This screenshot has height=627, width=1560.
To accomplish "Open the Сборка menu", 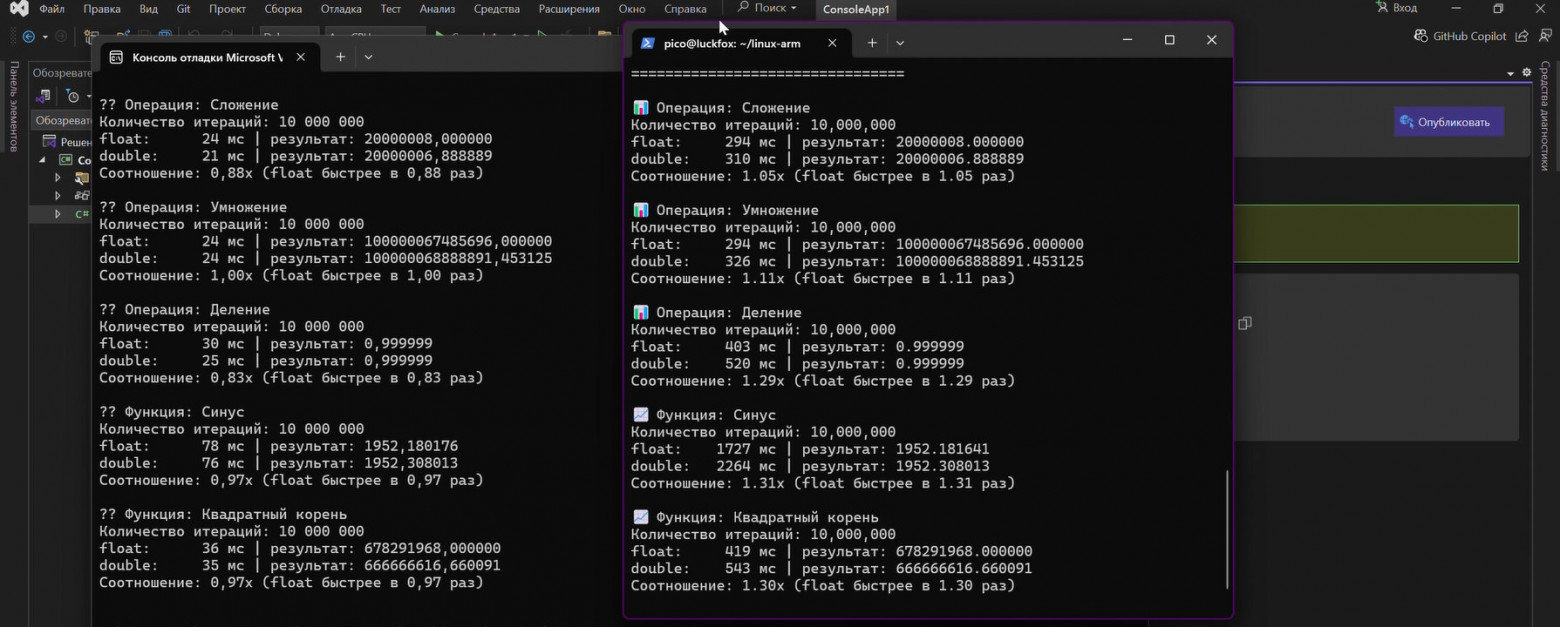I will pos(283,9).
